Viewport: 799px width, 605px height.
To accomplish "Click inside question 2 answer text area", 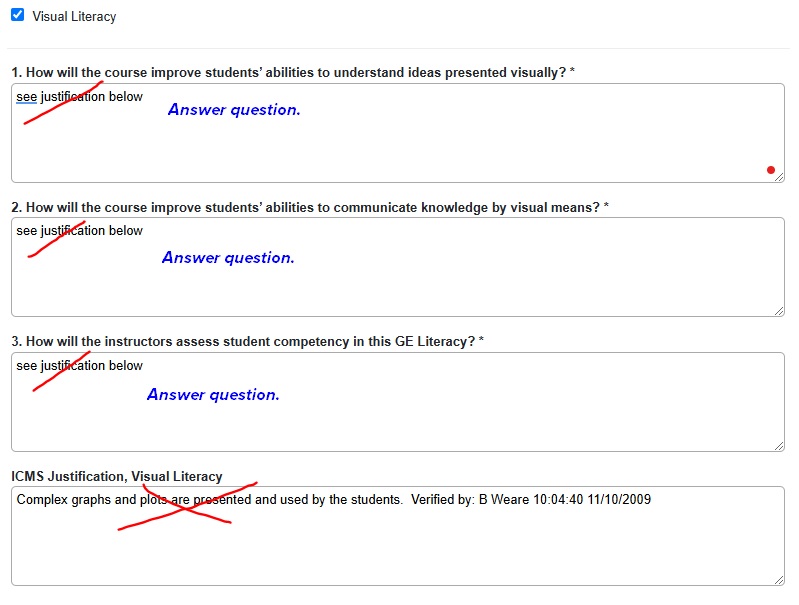I will [x=397, y=267].
